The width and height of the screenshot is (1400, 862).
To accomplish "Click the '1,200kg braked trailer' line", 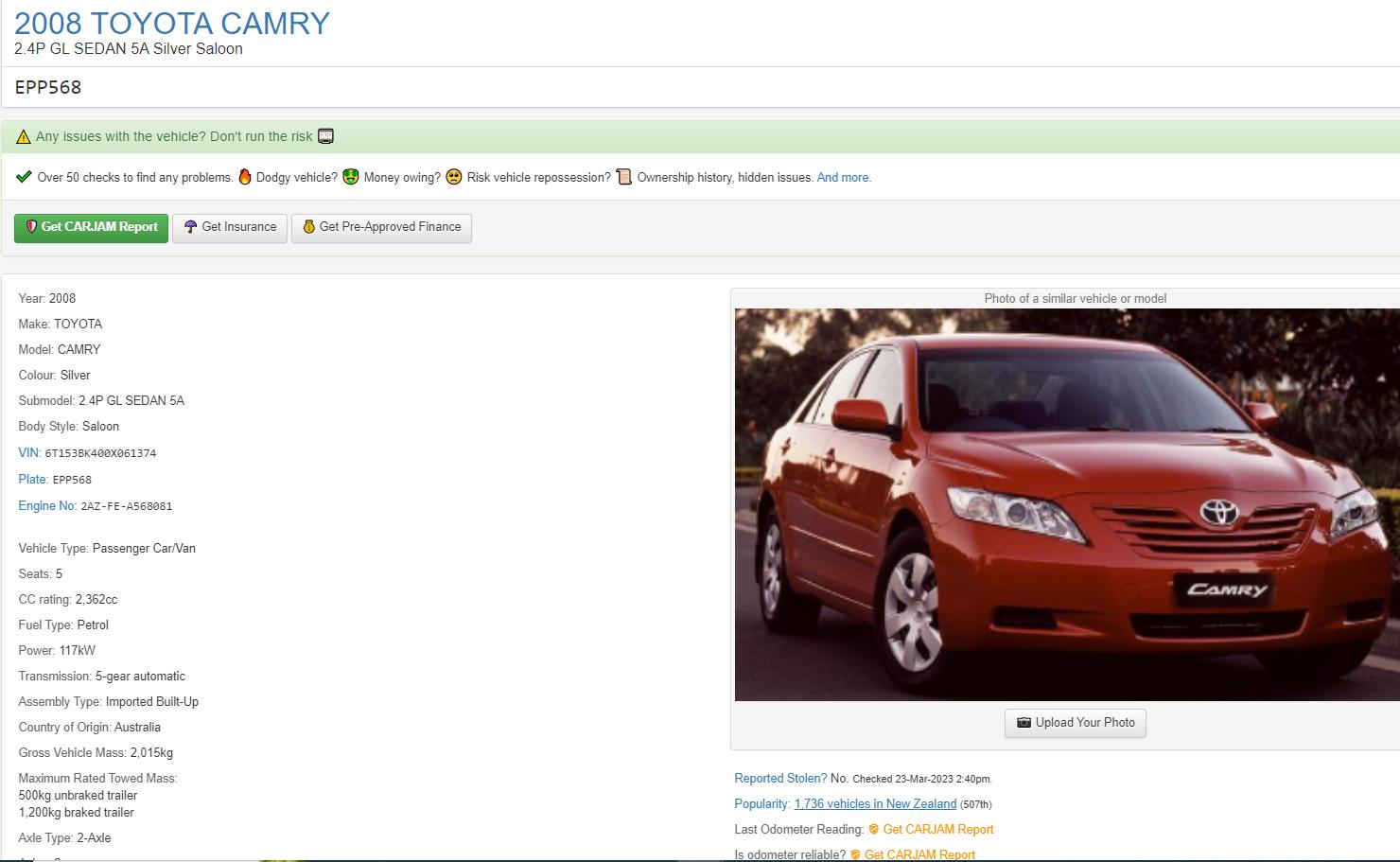I will pos(77,812).
